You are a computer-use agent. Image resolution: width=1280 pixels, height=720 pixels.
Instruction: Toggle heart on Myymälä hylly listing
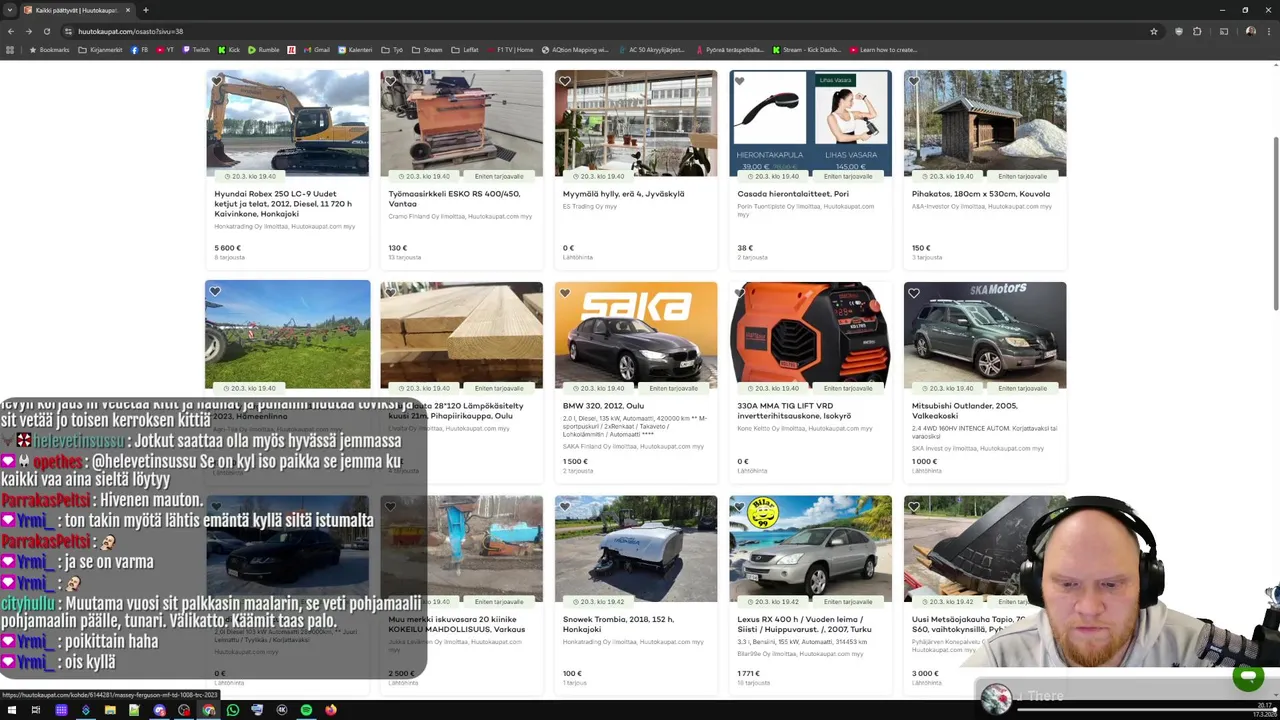(565, 81)
